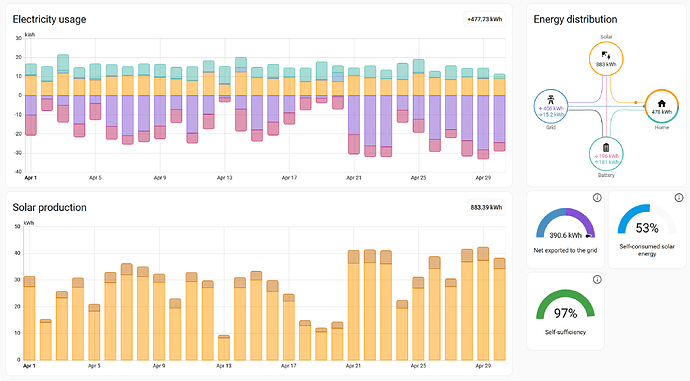Click the Grid label under grid circle
Image resolution: width=690 pixels, height=381 pixels.
(551, 127)
